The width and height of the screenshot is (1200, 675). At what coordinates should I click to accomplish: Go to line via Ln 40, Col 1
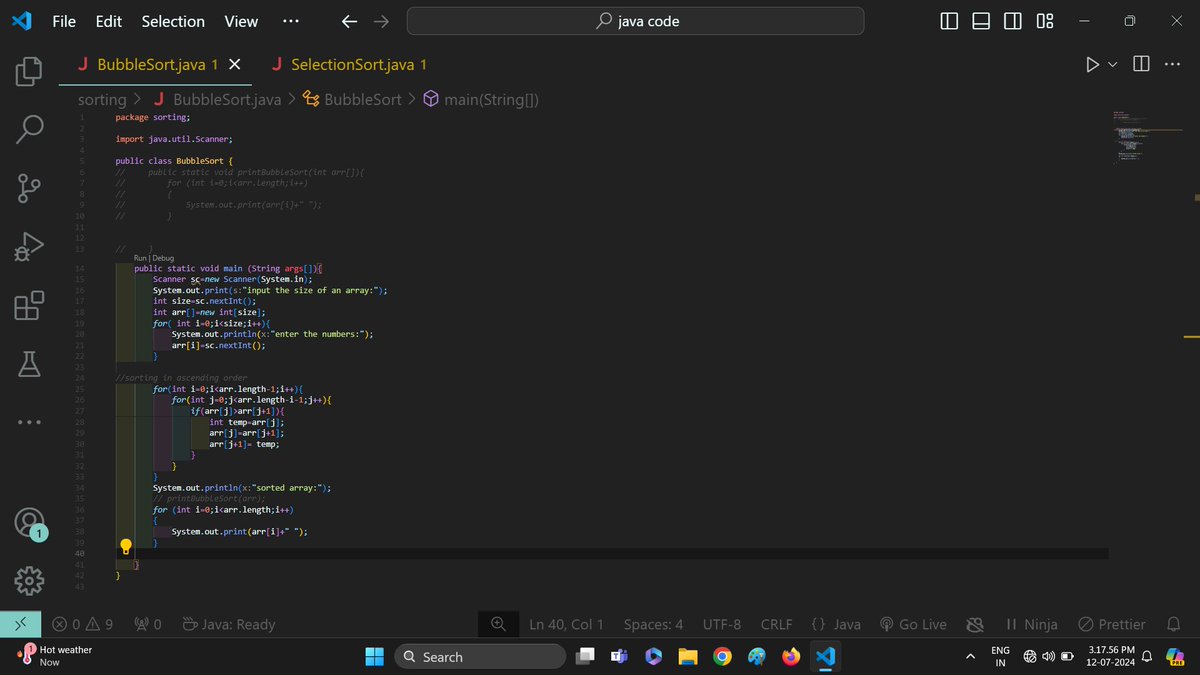coord(566,624)
